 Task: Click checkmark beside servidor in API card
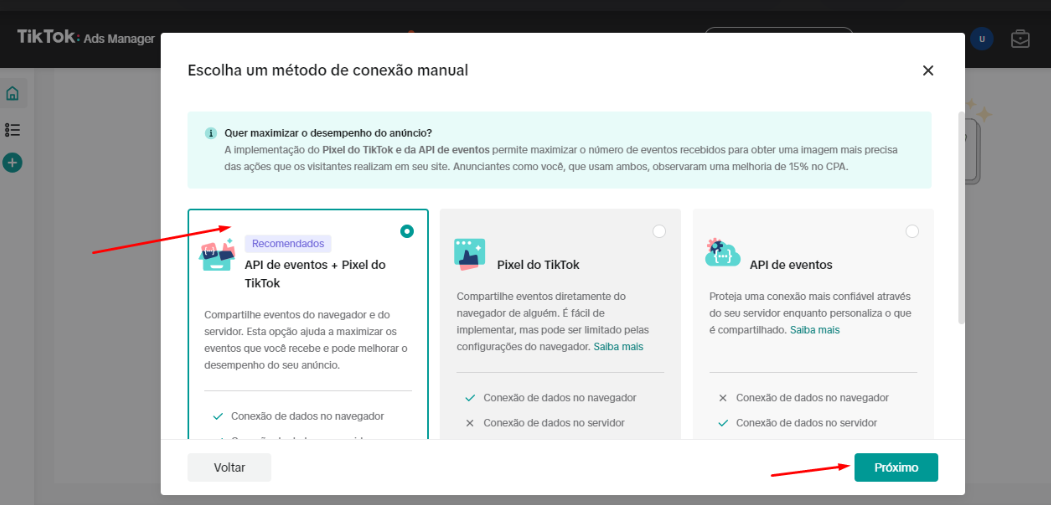723,424
